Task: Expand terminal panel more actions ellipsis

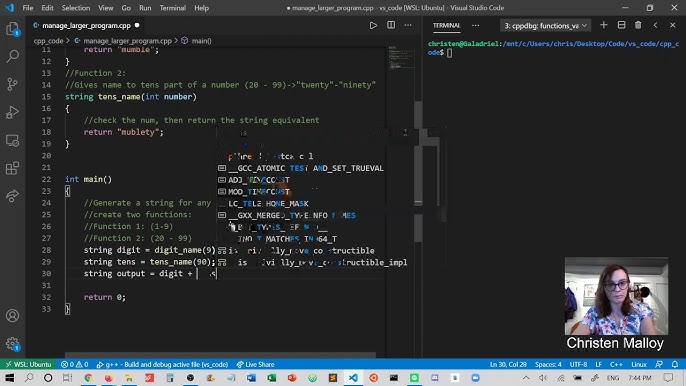Action: coord(476,25)
